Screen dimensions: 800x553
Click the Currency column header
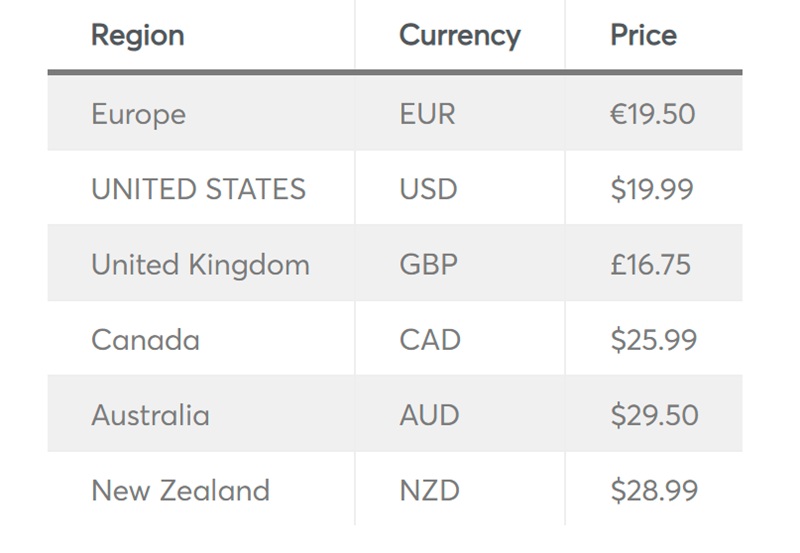459,36
